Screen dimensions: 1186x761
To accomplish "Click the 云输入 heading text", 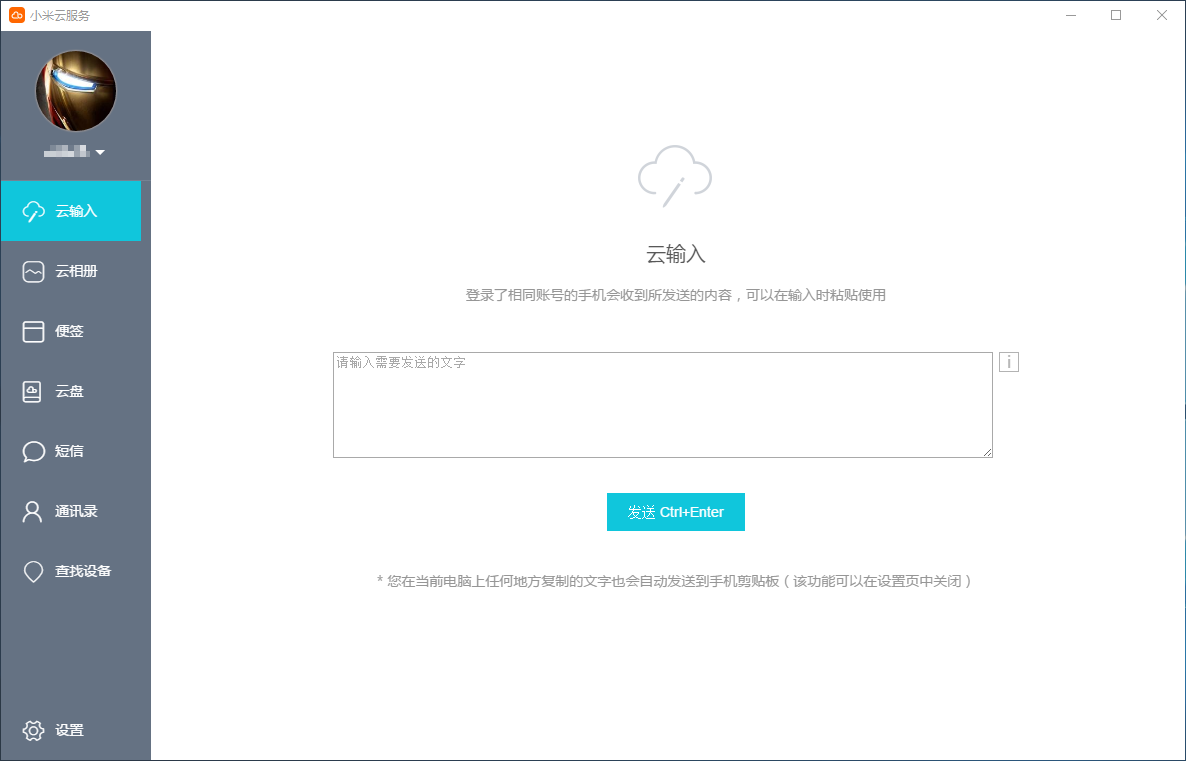I will (x=675, y=254).
